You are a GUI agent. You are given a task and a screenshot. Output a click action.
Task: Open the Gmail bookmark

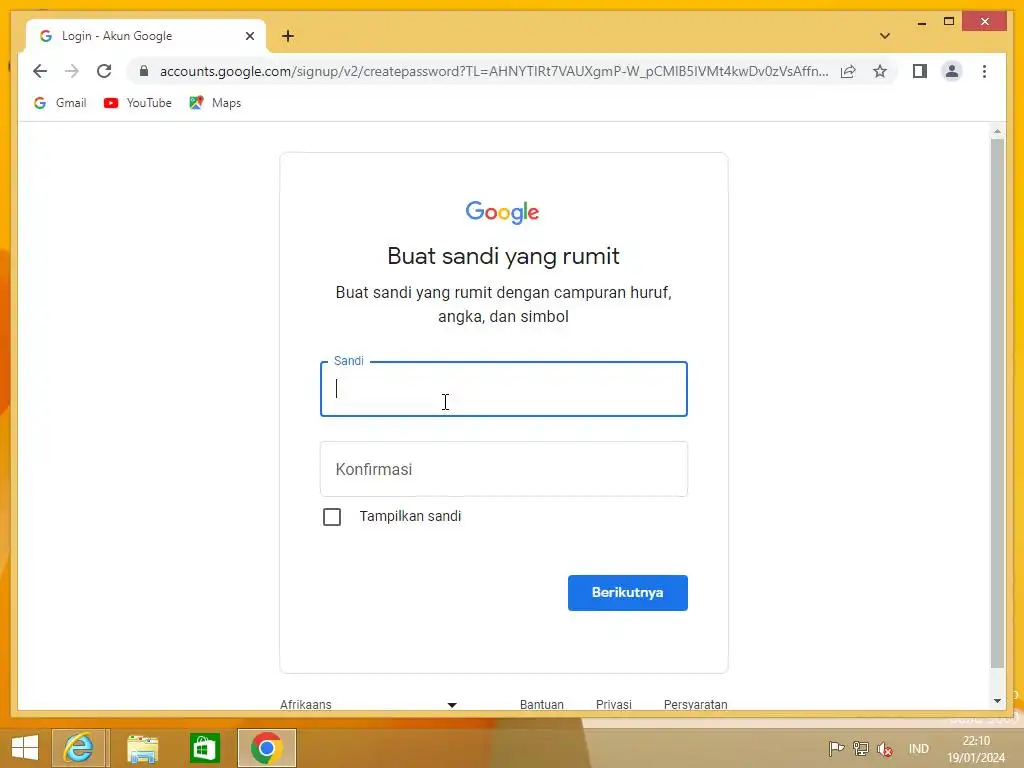pos(60,103)
